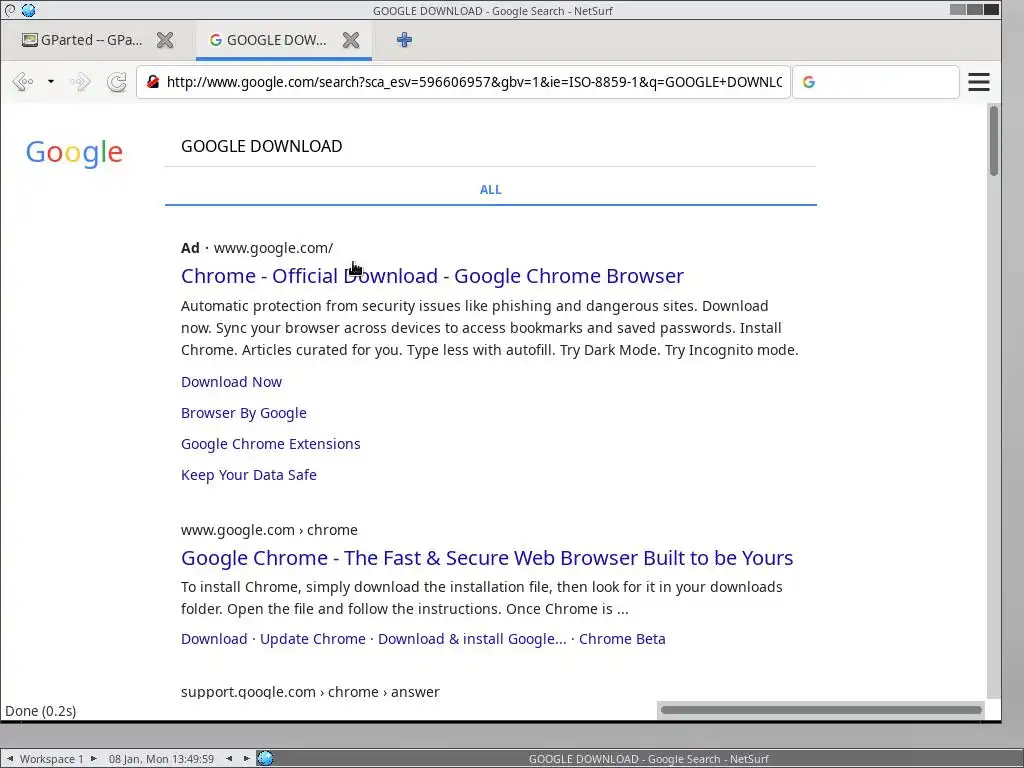
Task: Click the NetSurf globe icon in taskbar
Action: click(265, 758)
